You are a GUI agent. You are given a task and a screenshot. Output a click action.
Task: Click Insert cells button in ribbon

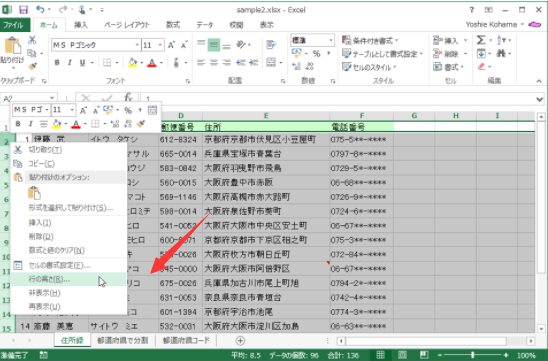pos(446,41)
